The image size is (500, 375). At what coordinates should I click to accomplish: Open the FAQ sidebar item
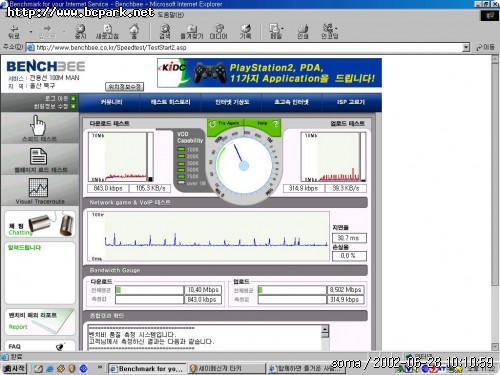coord(40,346)
